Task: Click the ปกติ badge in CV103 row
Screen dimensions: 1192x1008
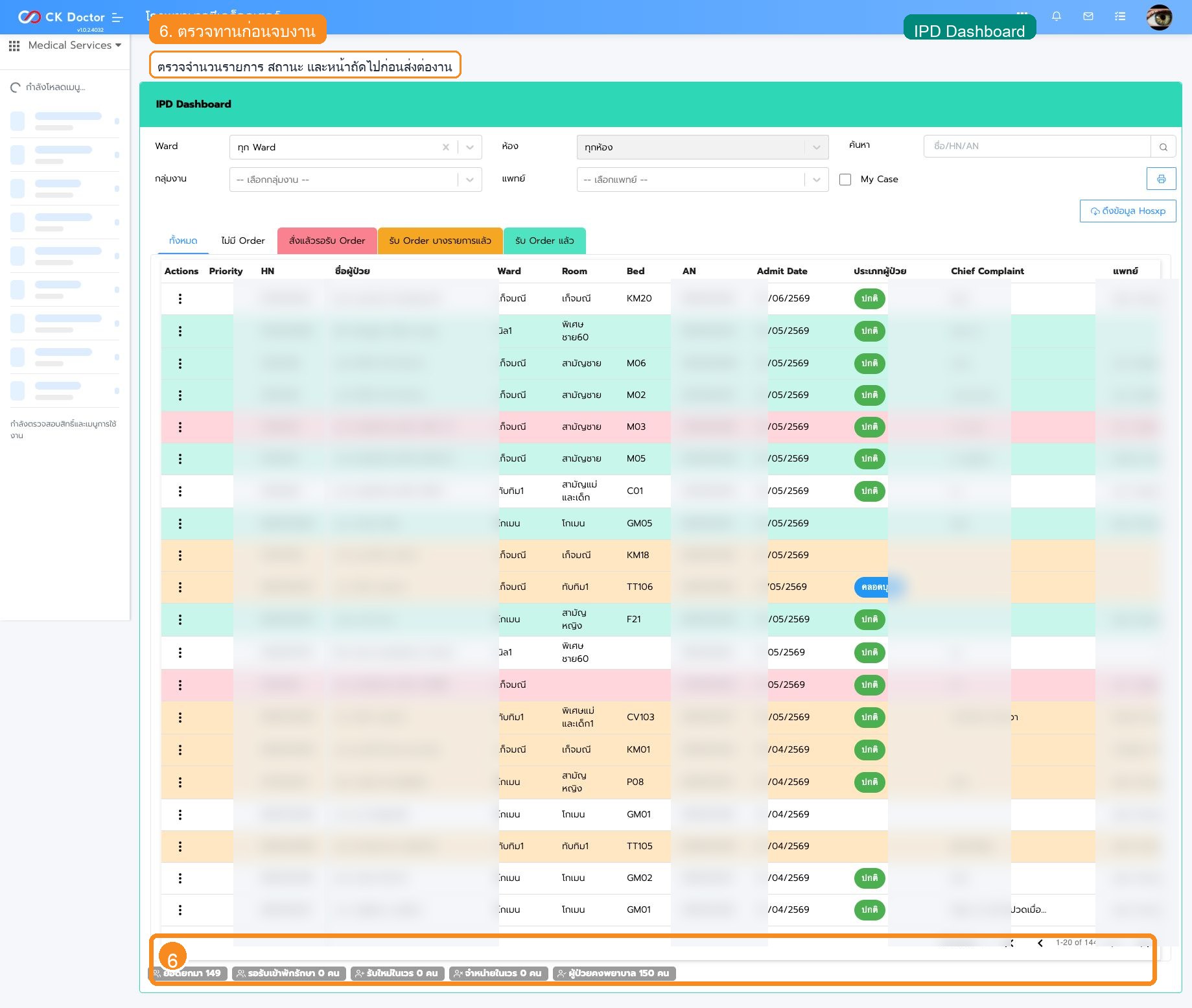Action: (869, 718)
